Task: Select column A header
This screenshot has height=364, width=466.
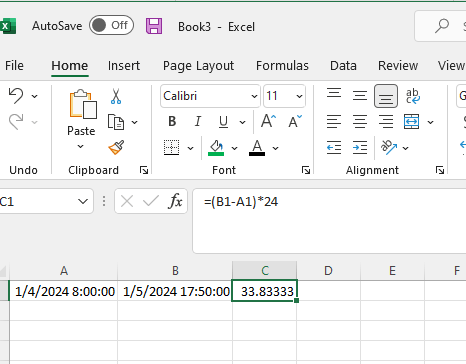Action: tap(64, 271)
